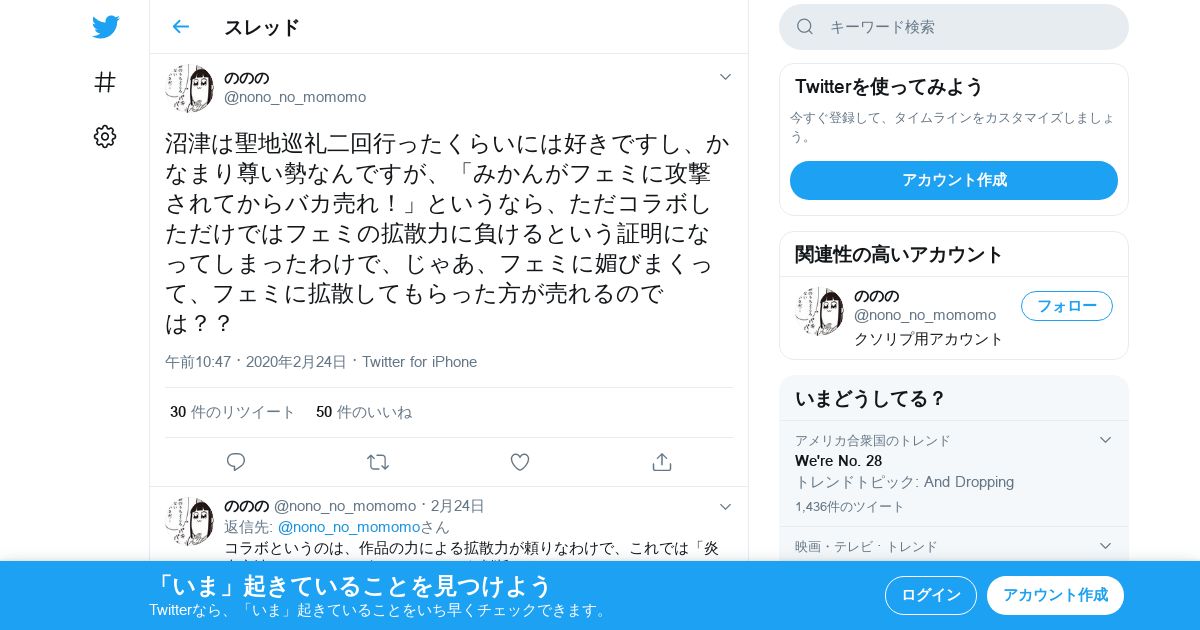Go back with the arrow icon

coord(181,27)
